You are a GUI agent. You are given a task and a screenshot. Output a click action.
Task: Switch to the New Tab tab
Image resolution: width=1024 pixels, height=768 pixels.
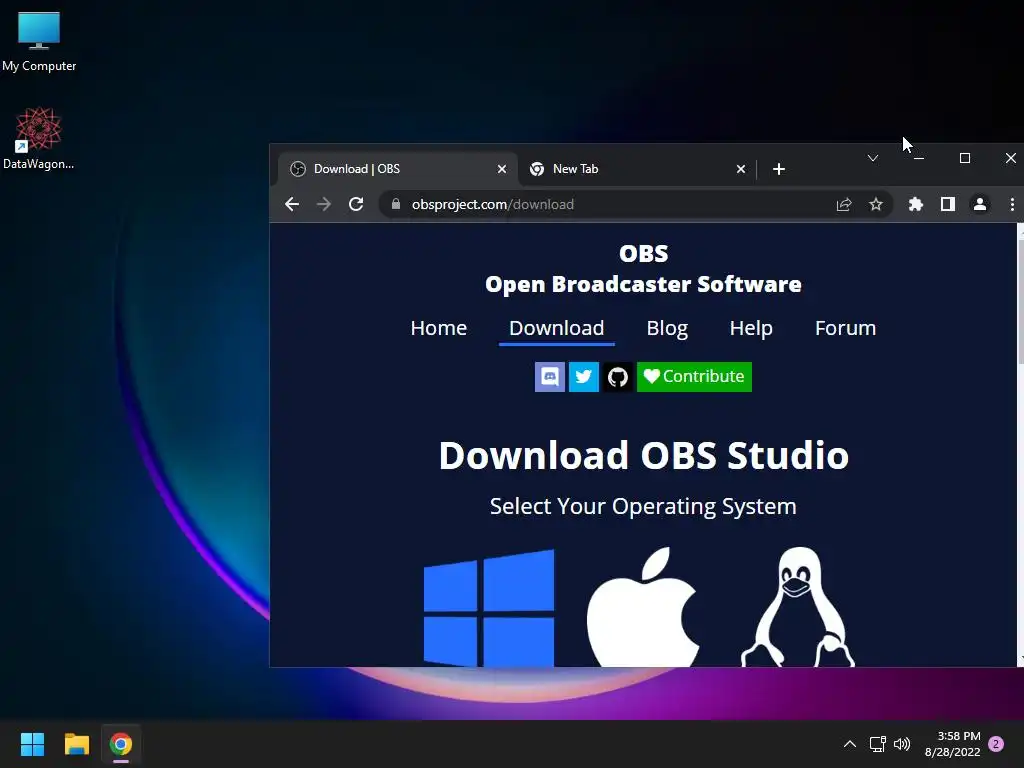[637, 169]
